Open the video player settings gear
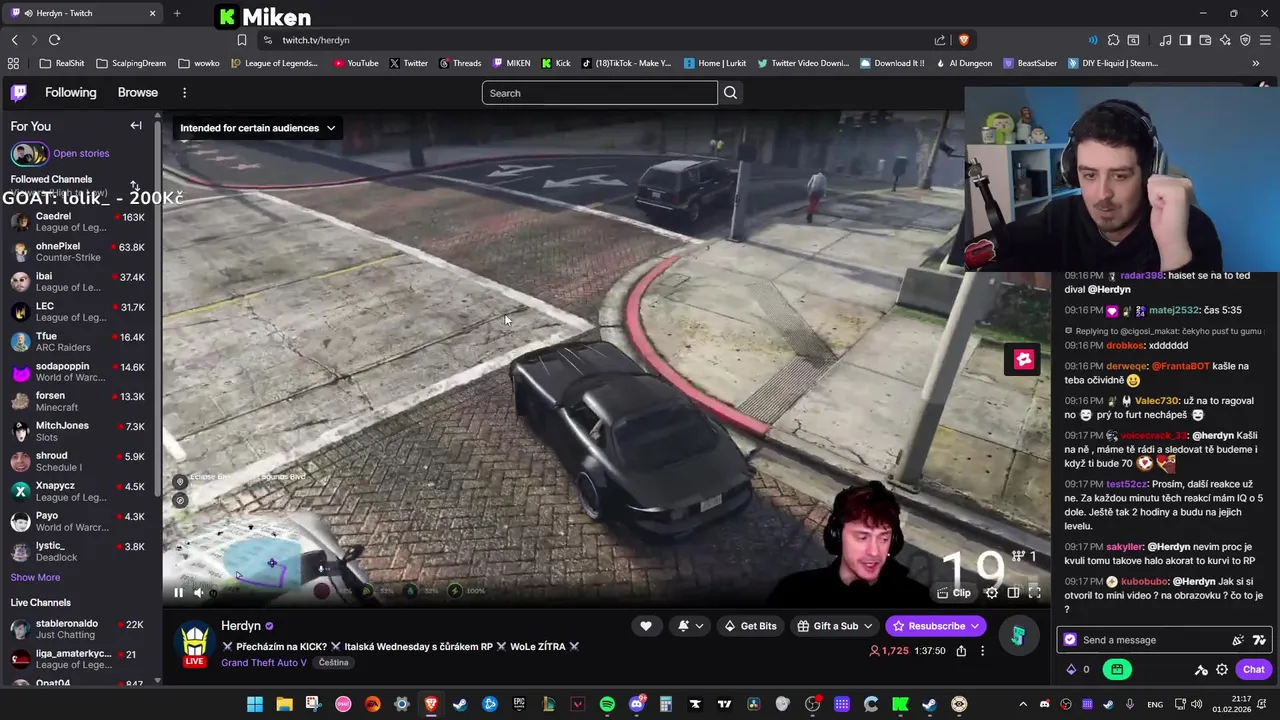Image resolution: width=1280 pixels, height=720 pixels. [x=991, y=593]
